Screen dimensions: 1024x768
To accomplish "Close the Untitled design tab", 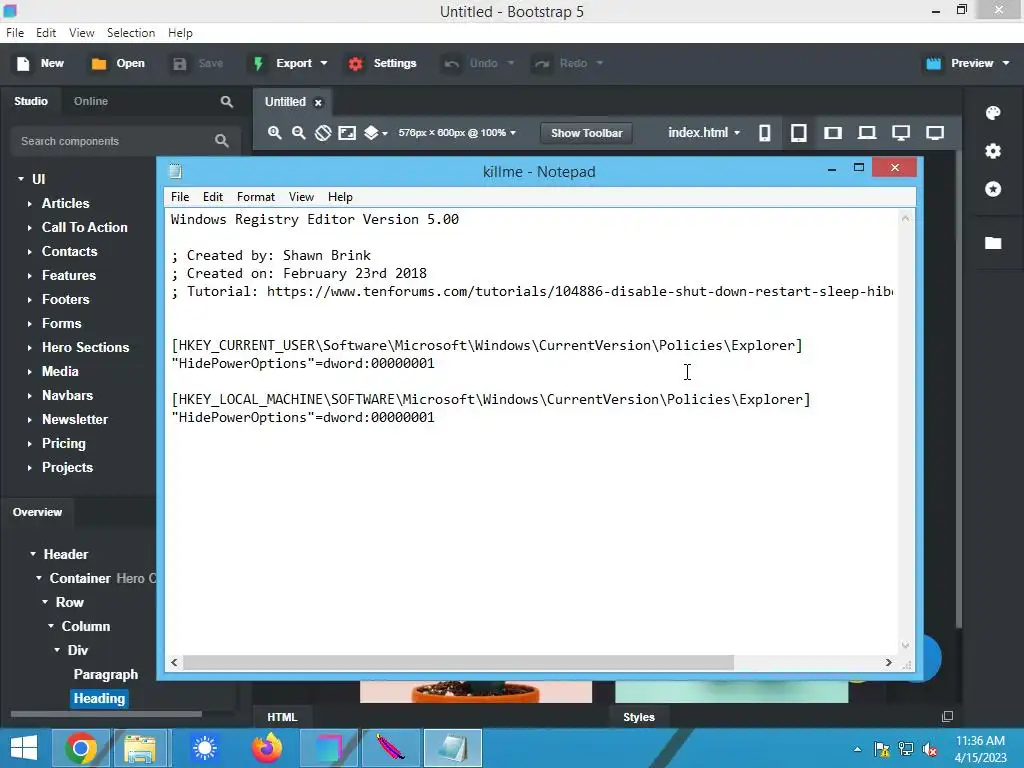I will (x=318, y=103).
